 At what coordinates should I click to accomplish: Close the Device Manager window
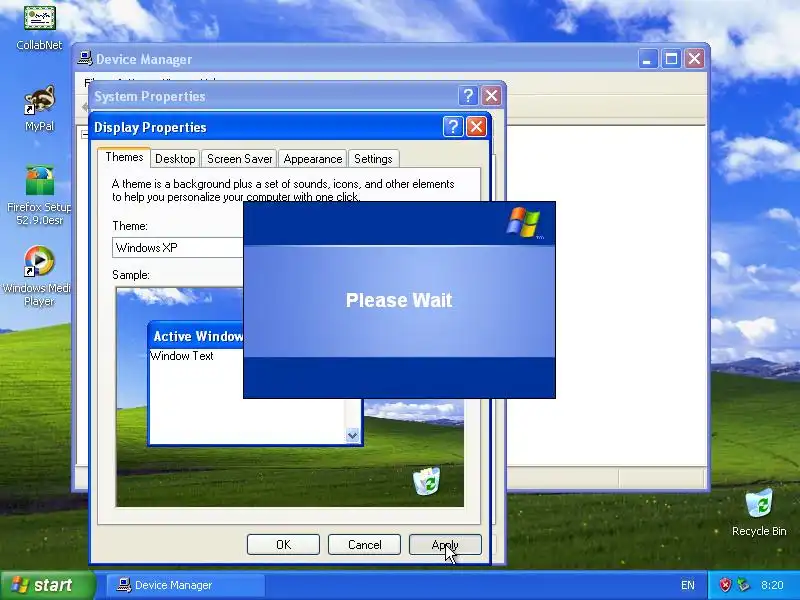coord(694,59)
